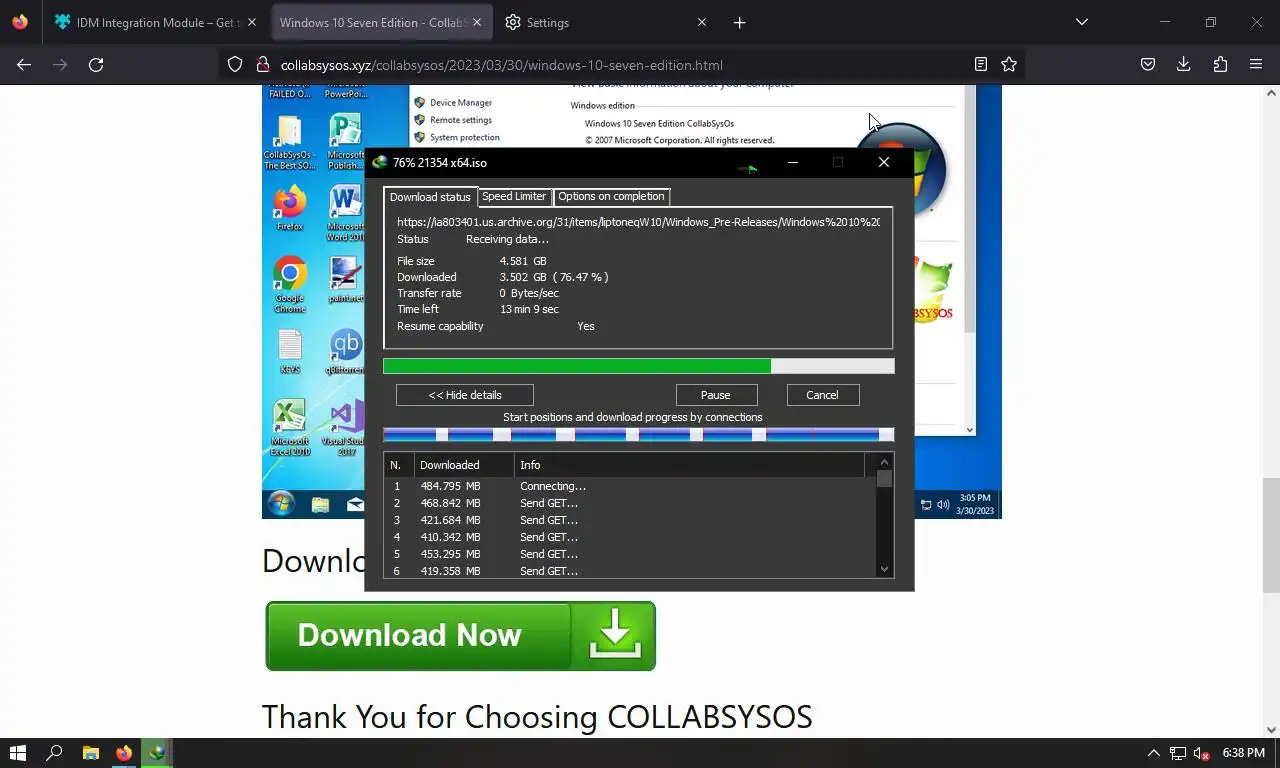
Task: Click Windows 7 Start orb in image
Action: (281, 504)
